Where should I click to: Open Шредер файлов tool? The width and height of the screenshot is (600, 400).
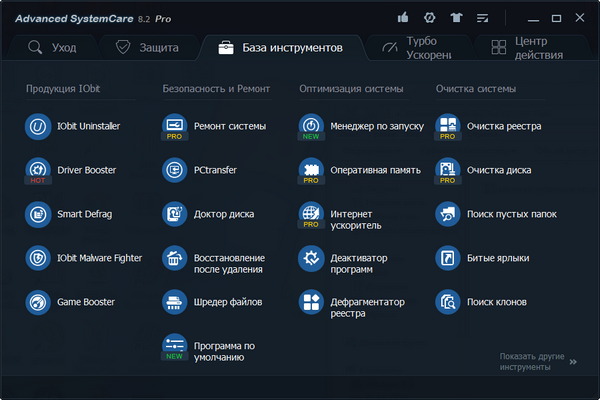[175, 302]
